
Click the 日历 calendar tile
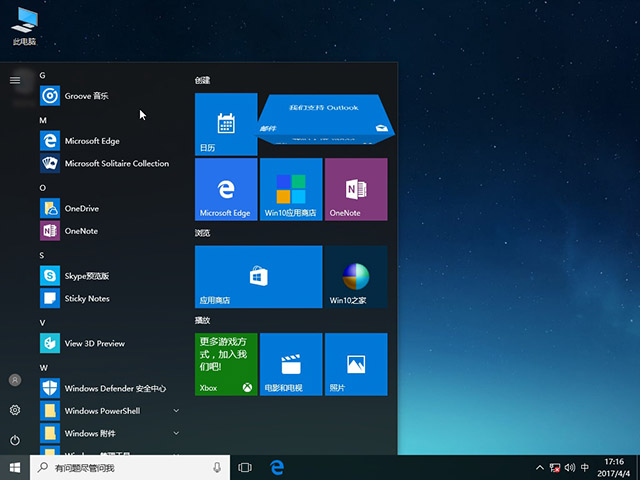point(225,124)
